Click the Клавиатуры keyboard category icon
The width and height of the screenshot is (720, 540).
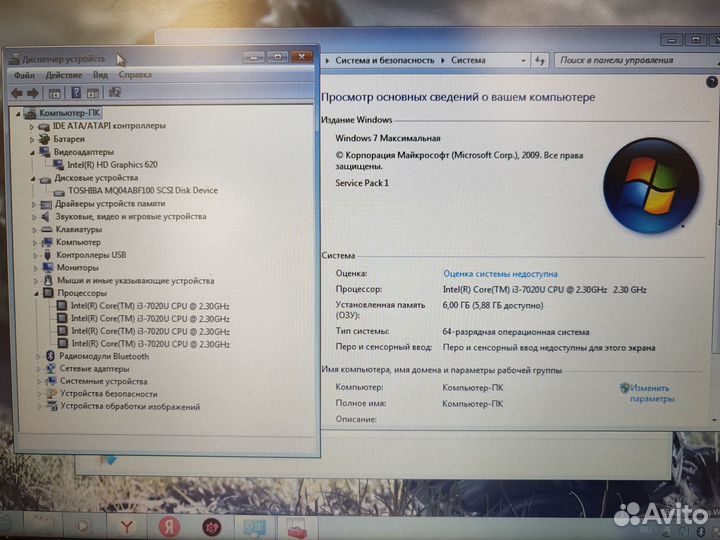[x=47, y=229]
